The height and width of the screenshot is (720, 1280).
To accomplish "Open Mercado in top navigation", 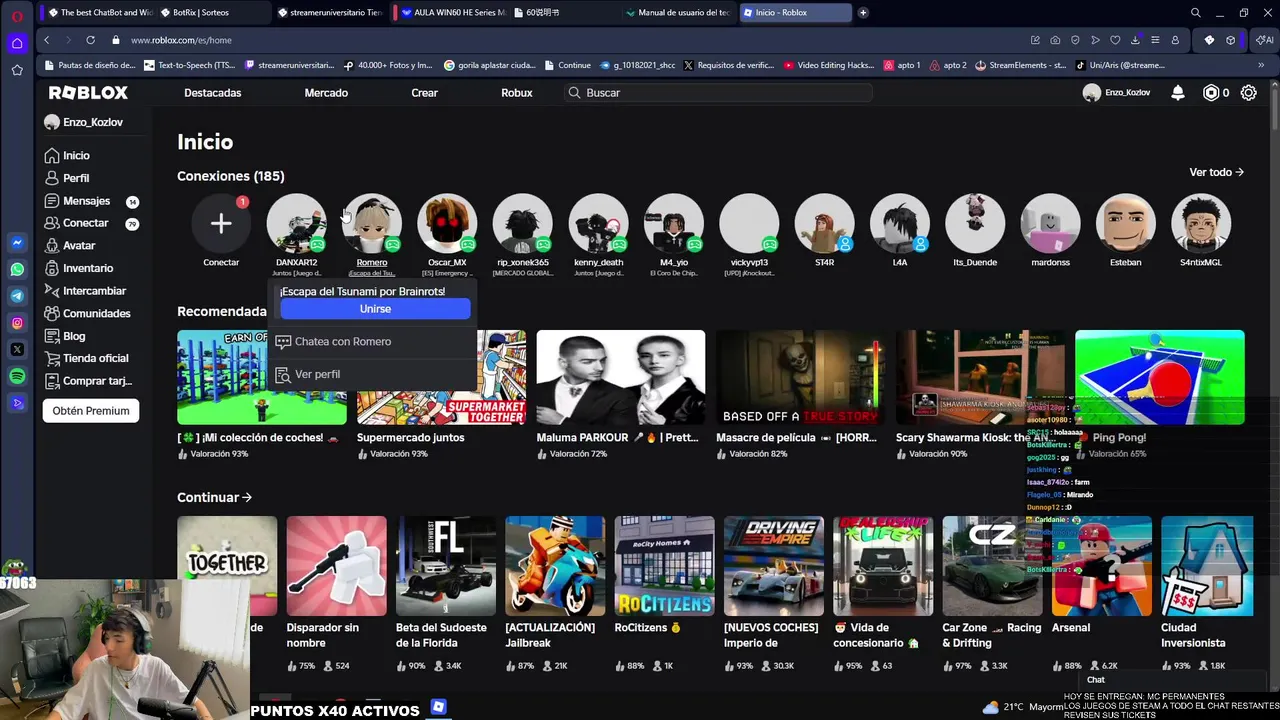I will coord(326,92).
